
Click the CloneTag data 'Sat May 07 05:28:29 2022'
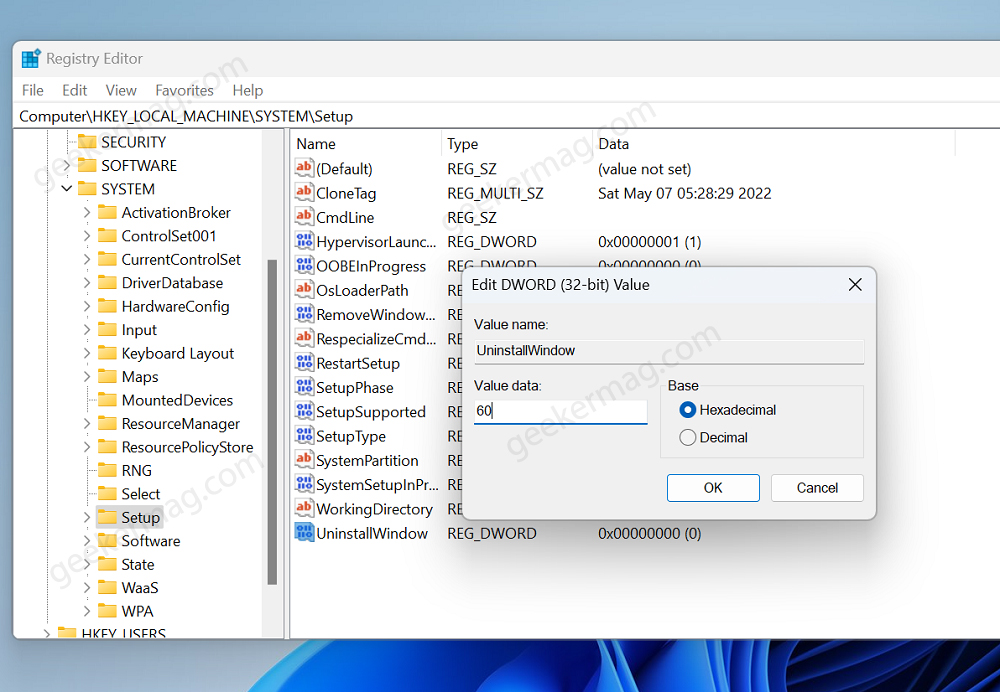point(684,193)
